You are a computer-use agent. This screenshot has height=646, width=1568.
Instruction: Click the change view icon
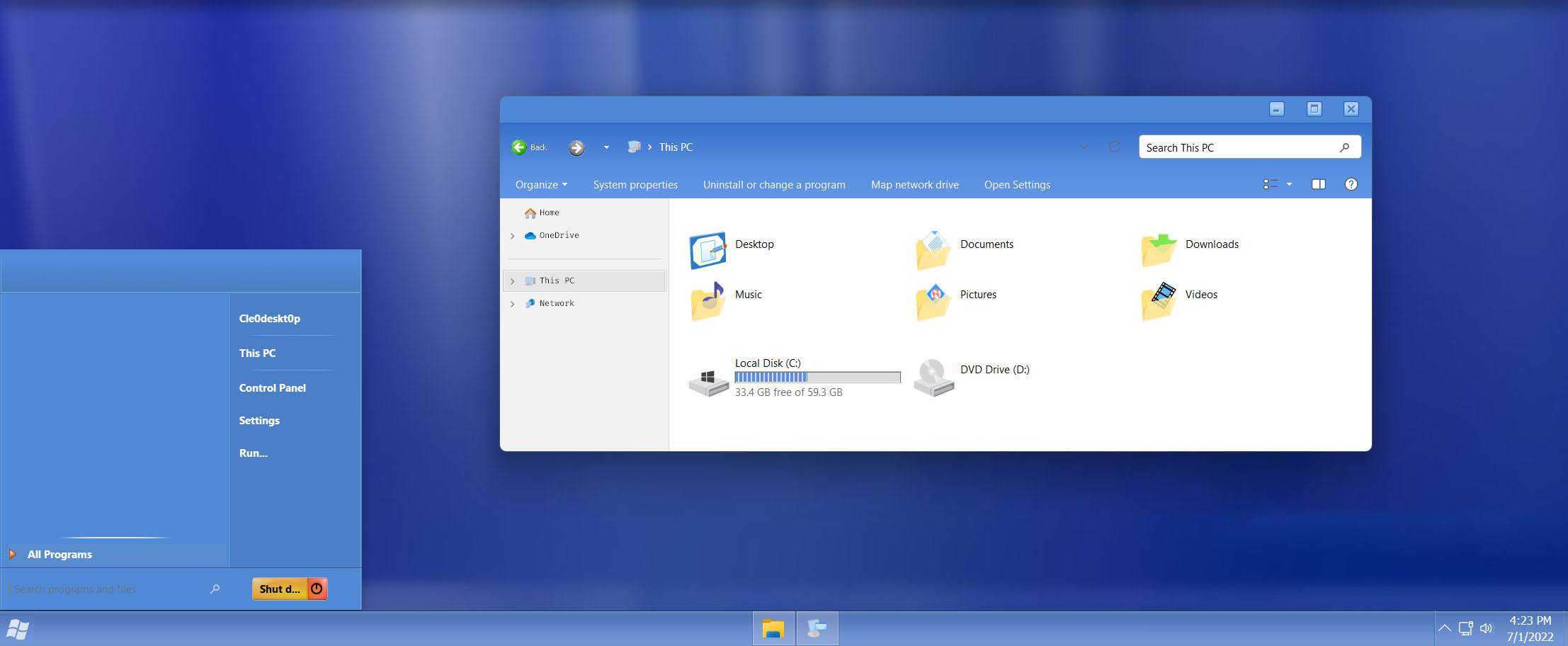pyautogui.click(x=1271, y=184)
